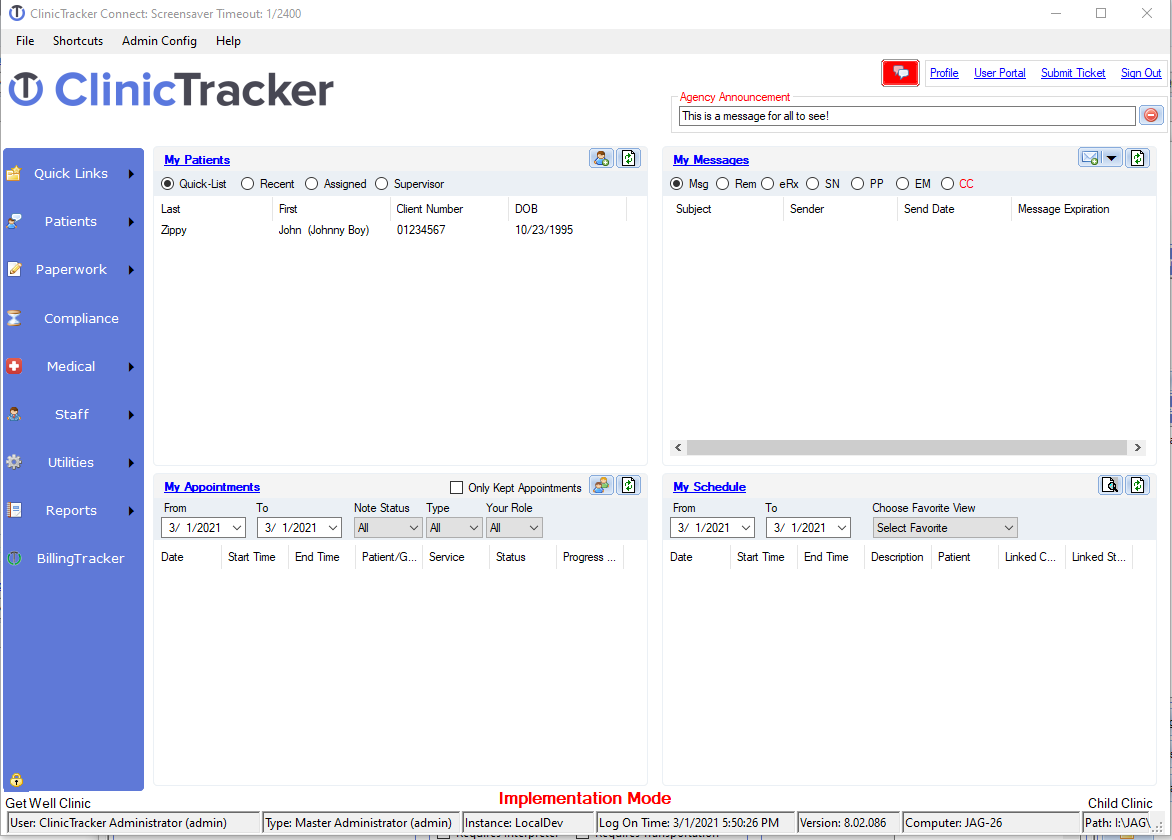Refresh the My Schedule panel
1172x840 pixels.
1138,485
